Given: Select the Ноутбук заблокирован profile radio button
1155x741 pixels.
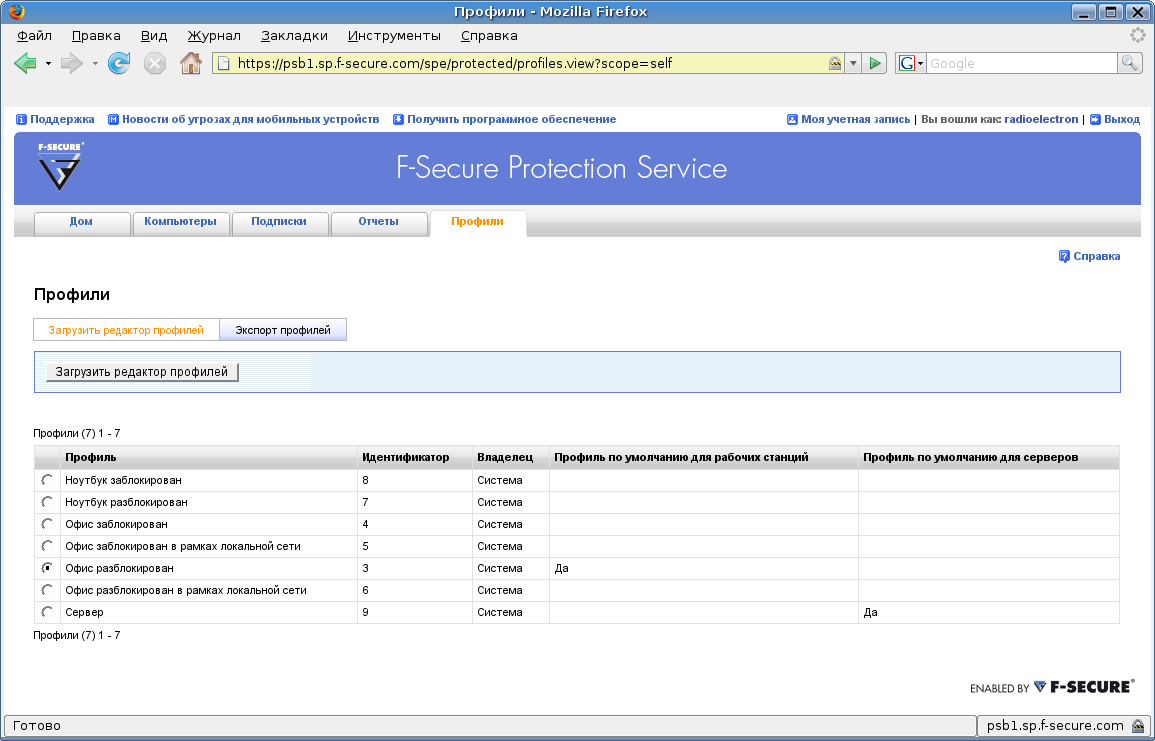Looking at the screenshot, I should [47, 480].
